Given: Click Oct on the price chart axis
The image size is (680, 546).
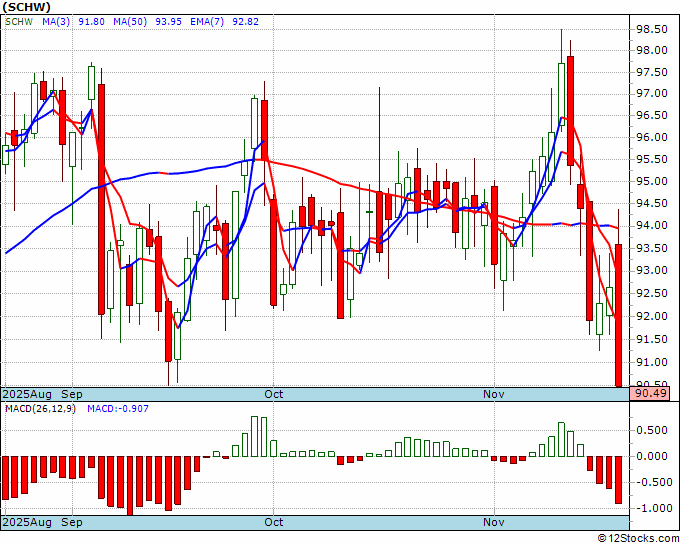Looking at the screenshot, I should coord(274,394).
